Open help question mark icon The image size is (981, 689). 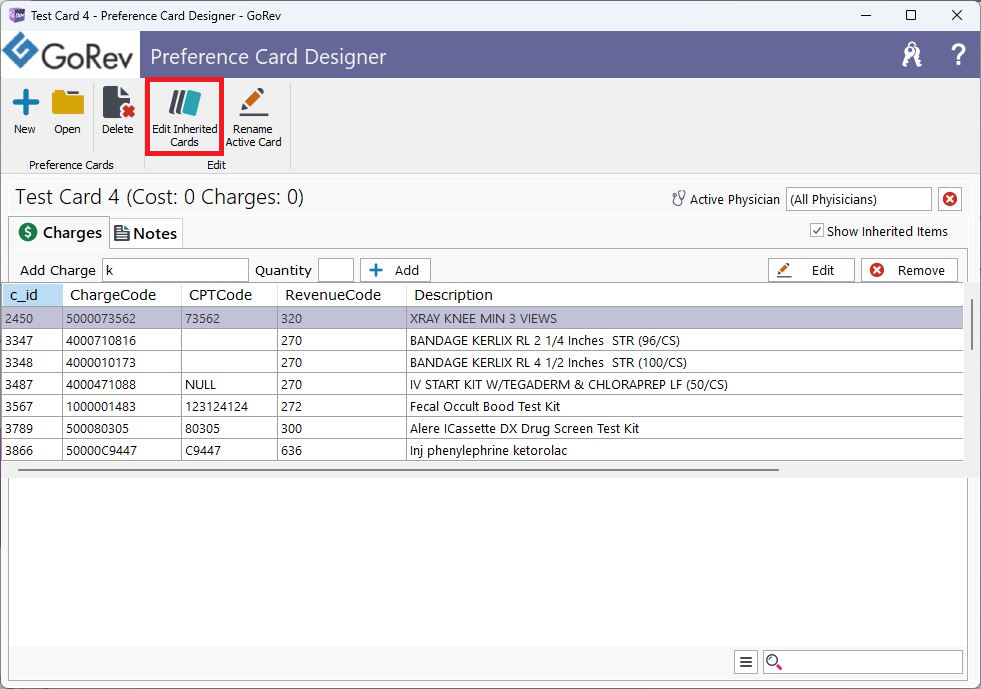tap(957, 55)
